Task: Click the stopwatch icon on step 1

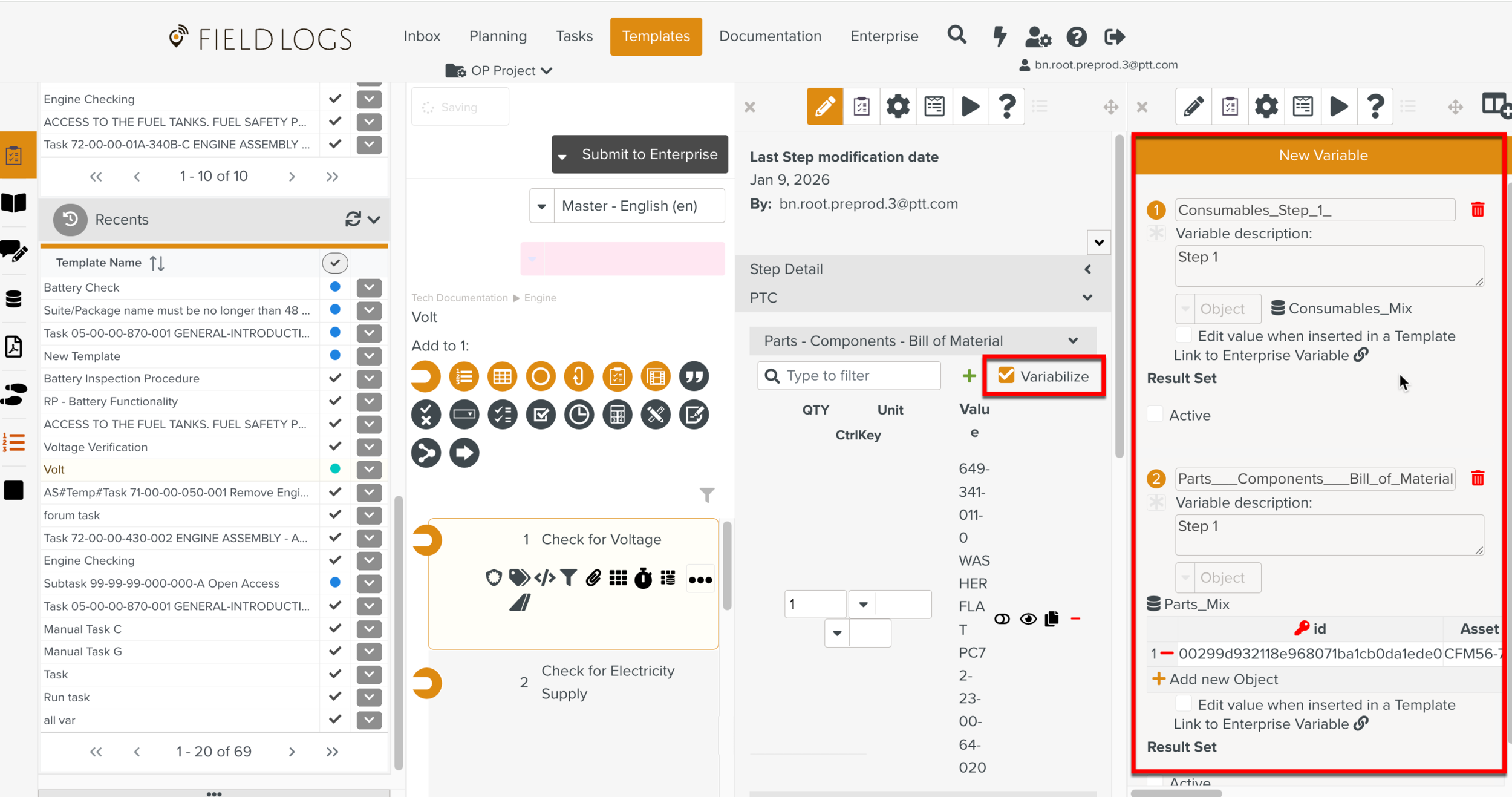Action: point(643,579)
